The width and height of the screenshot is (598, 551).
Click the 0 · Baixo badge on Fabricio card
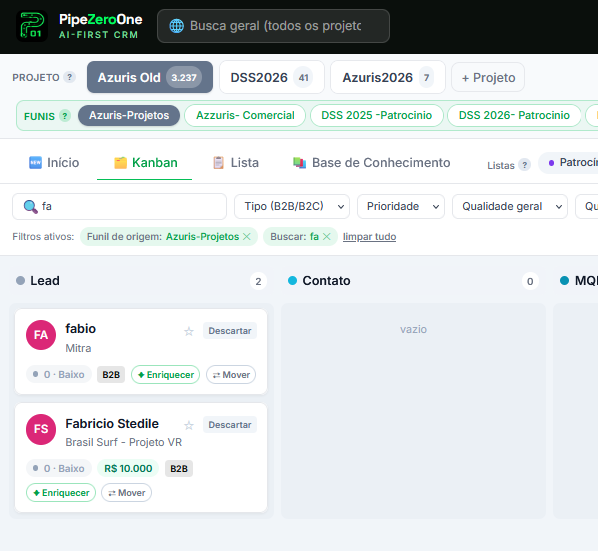[59, 468]
